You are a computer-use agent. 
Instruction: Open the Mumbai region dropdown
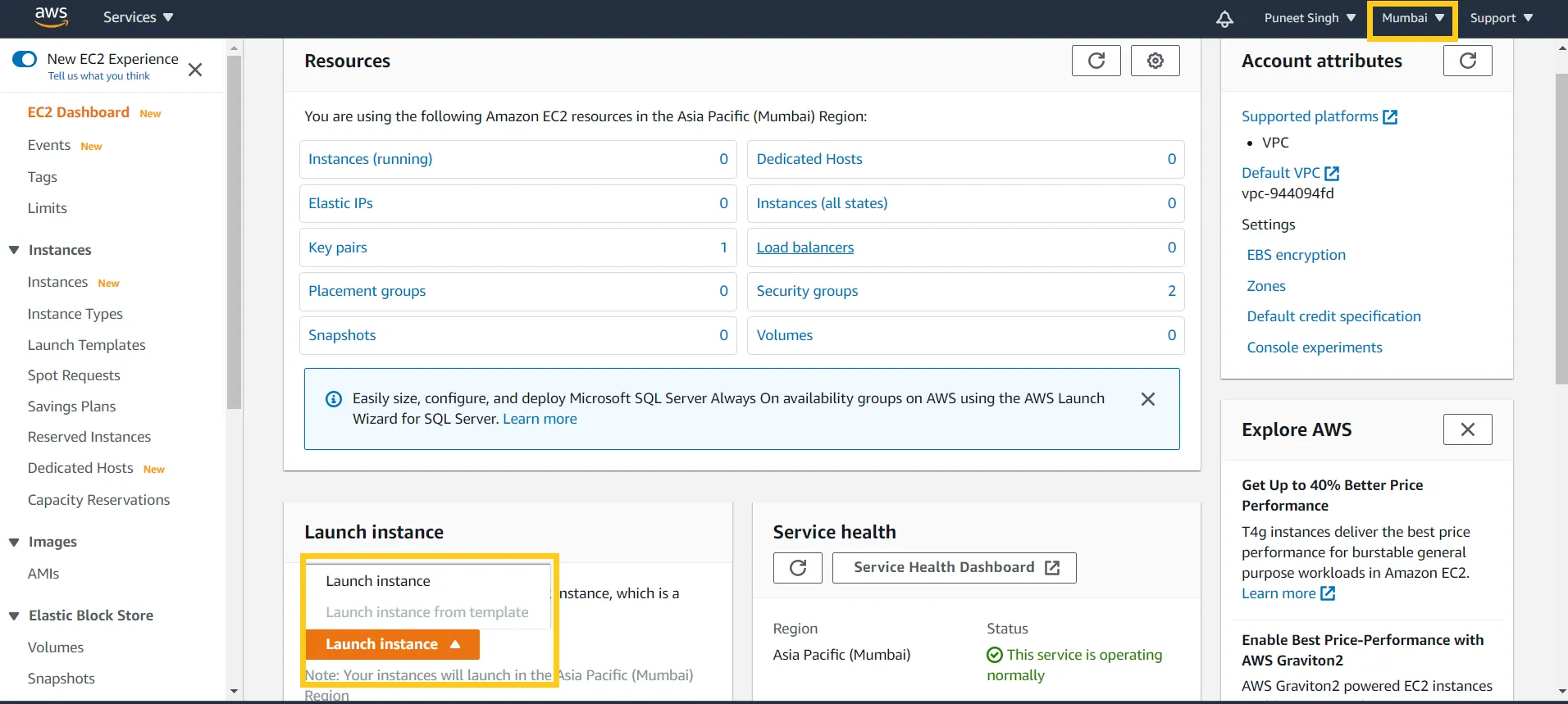click(x=1412, y=18)
